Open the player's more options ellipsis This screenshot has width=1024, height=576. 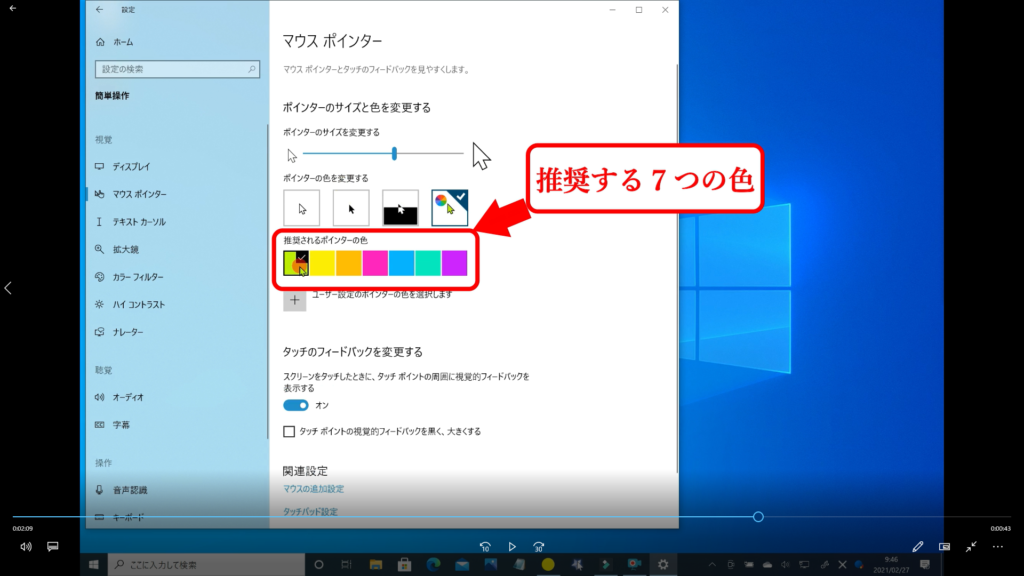point(997,547)
